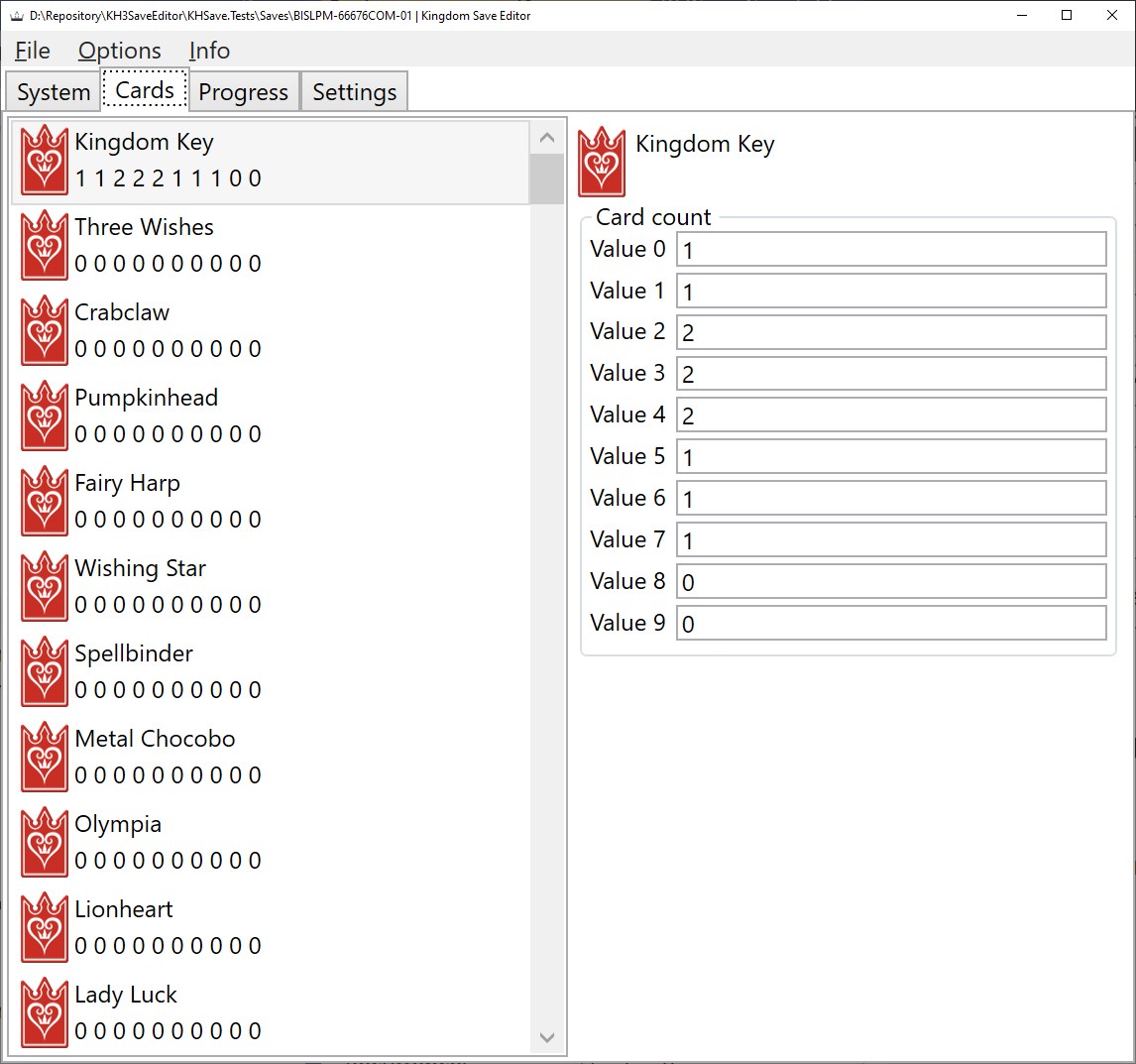Screen dimensions: 1136x1064
Task: Open the File menu
Action: (33, 50)
